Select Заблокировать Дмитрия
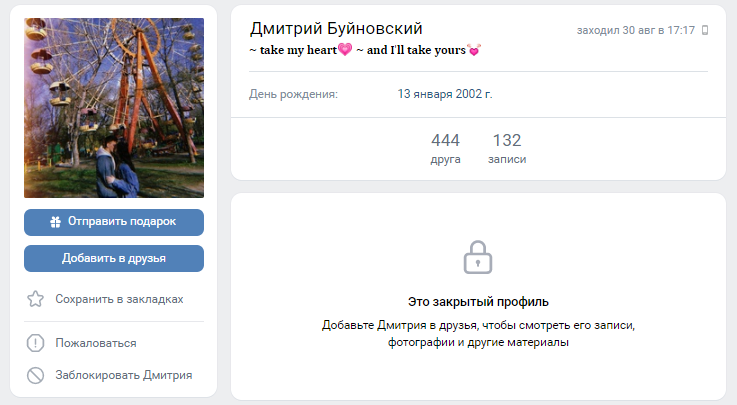737x405 pixels. click(x=124, y=375)
